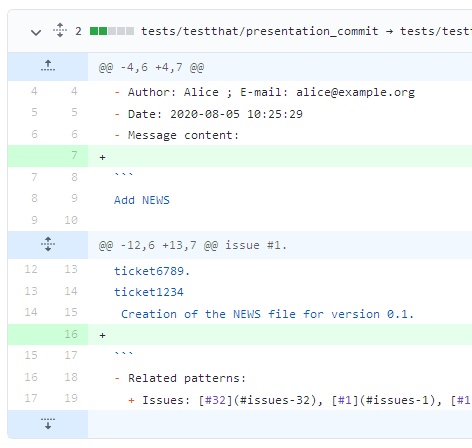Screen dimensions: 472x448
Task: Click the [#32](#issues-32) text in Issues line
Action: pyautogui.click(x=257, y=400)
